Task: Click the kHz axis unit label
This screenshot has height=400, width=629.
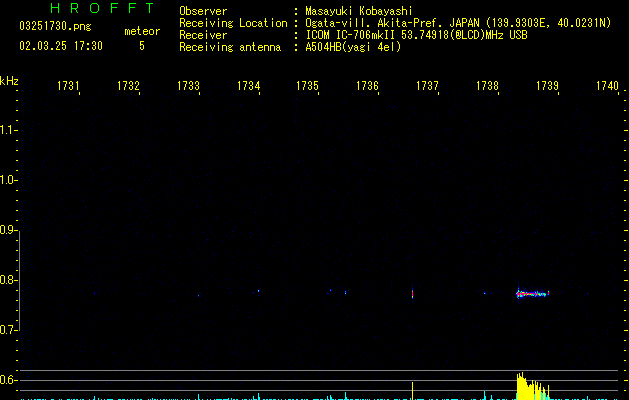Action: (x=9, y=81)
